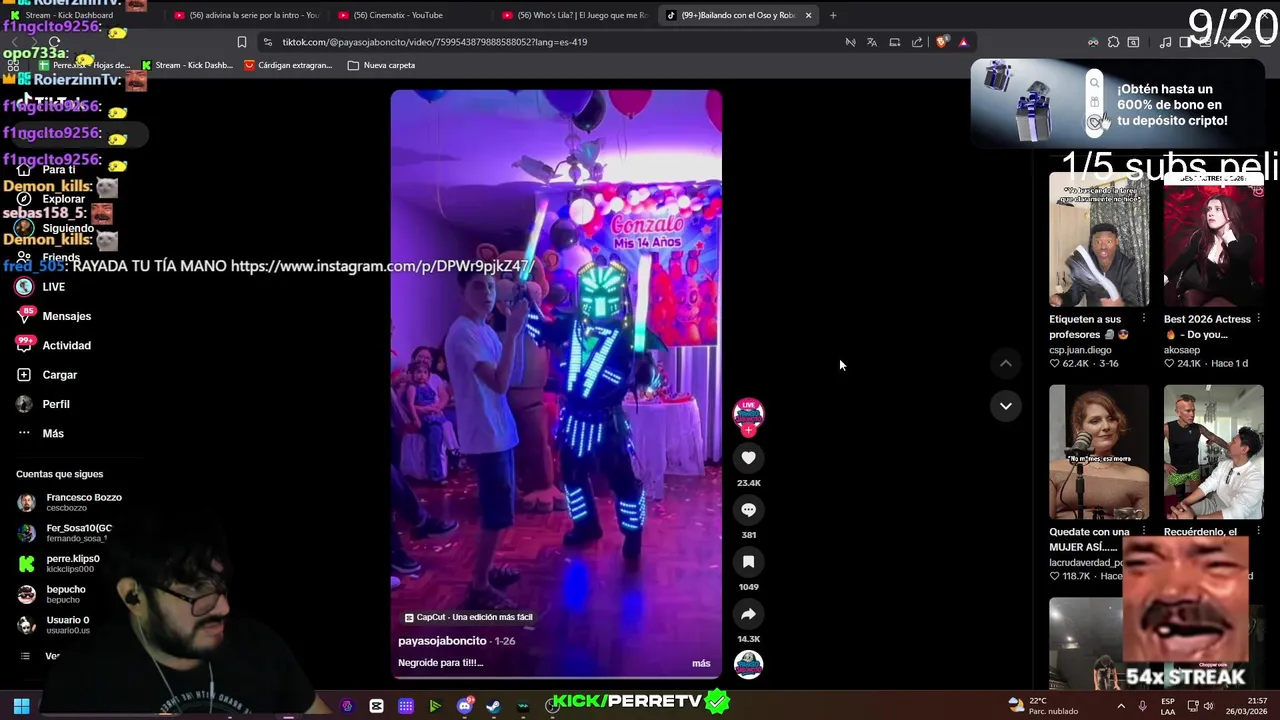Screen dimensions: 1280x720
Task: Open Brave Shields lion icon
Action: click(941, 42)
